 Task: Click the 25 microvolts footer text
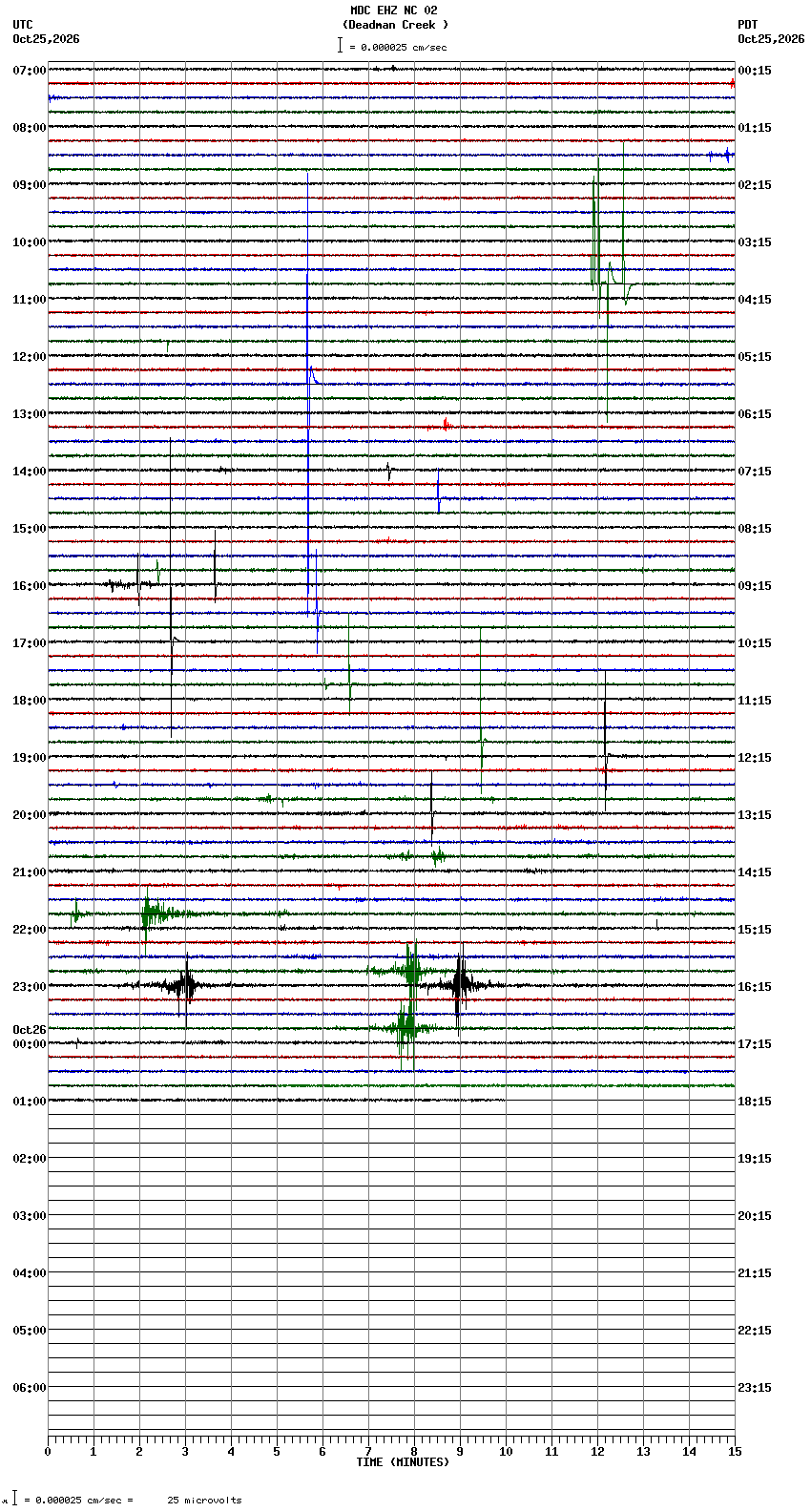pos(204,1501)
